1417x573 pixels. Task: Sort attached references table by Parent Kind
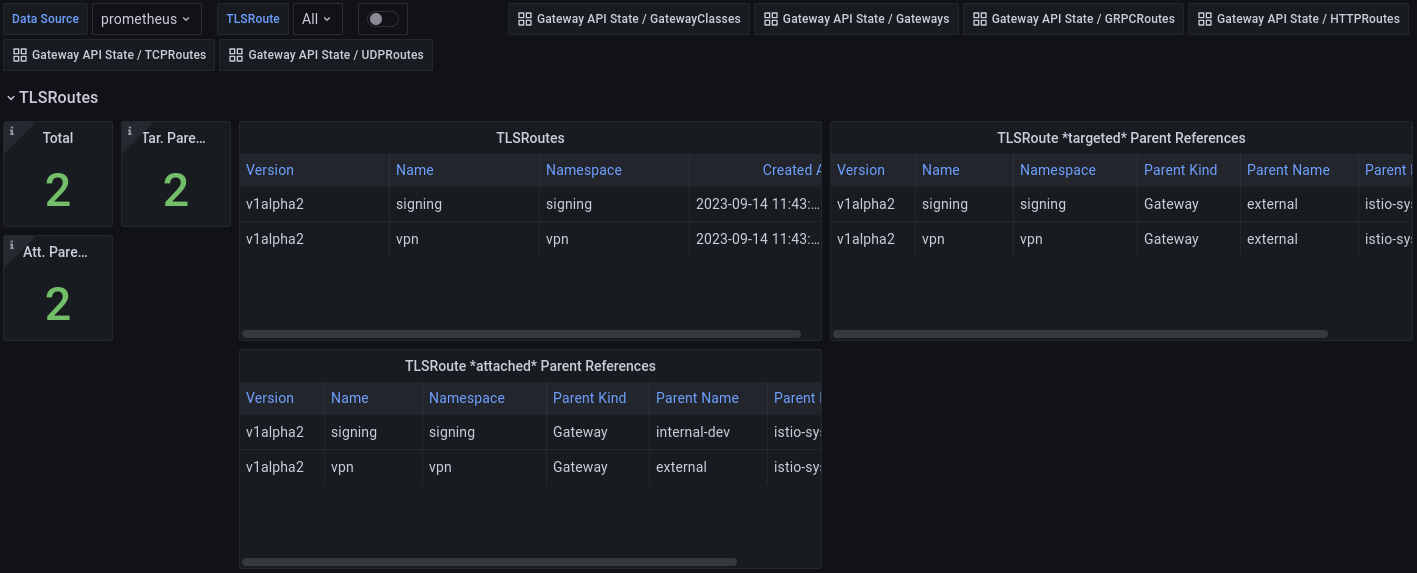click(x=590, y=398)
